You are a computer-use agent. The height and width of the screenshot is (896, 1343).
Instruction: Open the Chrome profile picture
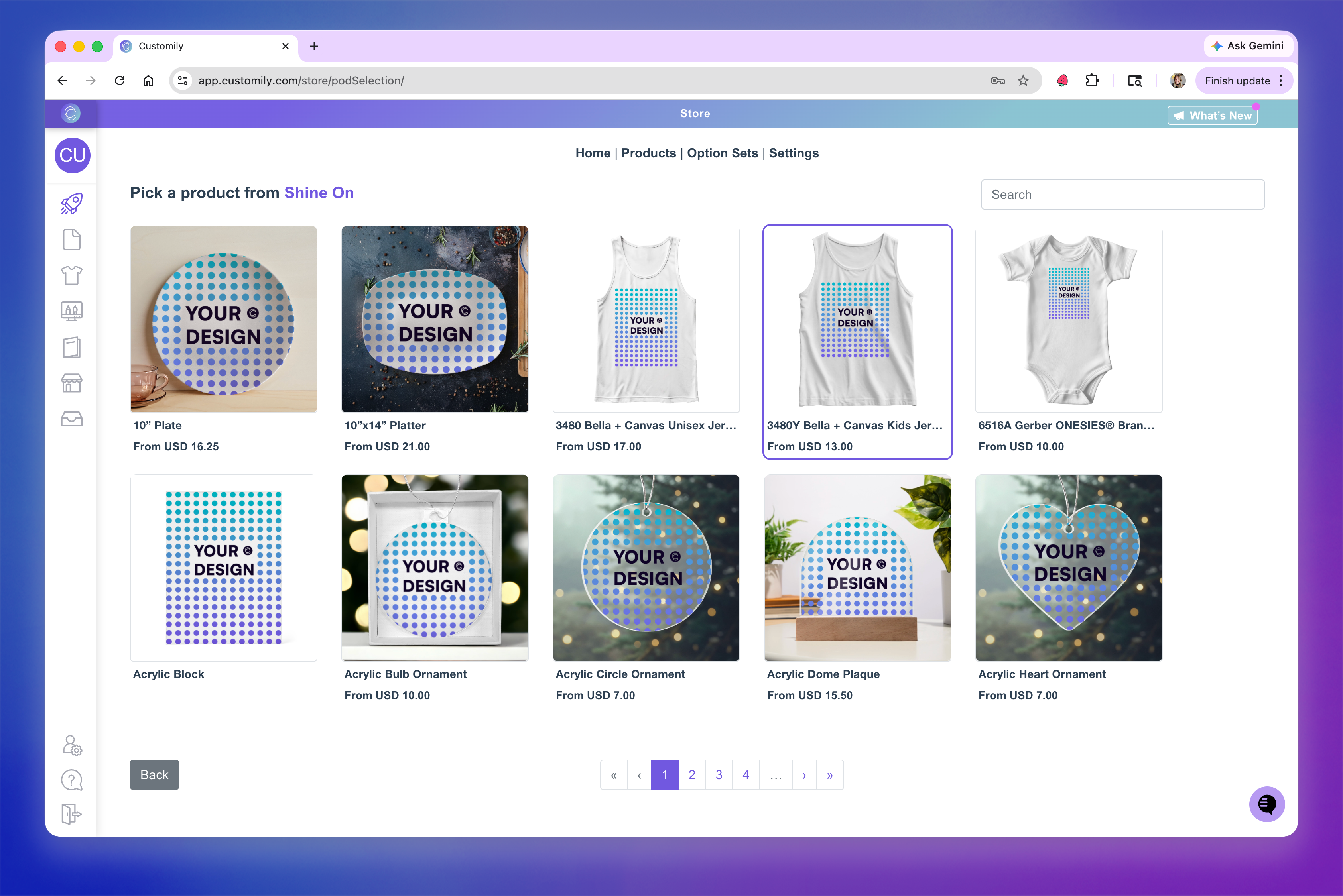pyautogui.click(x=1178, y=81)
